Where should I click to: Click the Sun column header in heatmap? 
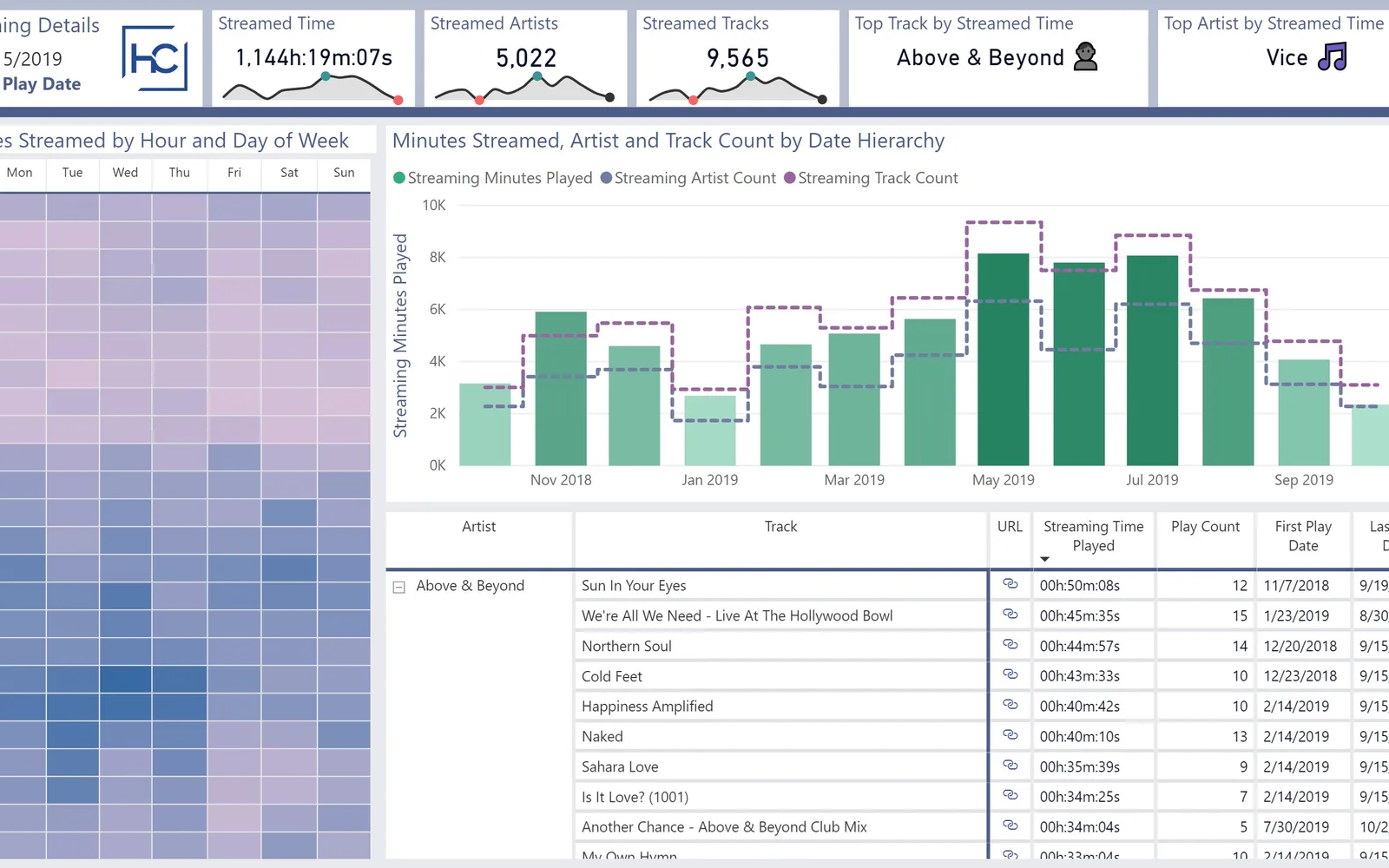344,173
